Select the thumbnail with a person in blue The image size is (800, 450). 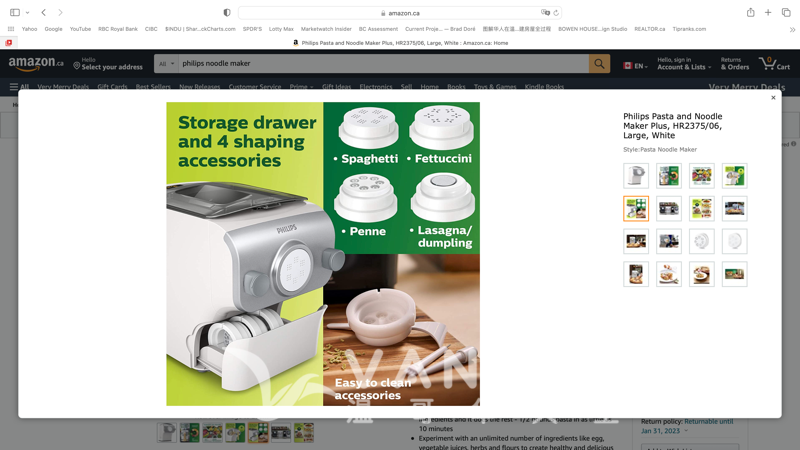(668, 241)
